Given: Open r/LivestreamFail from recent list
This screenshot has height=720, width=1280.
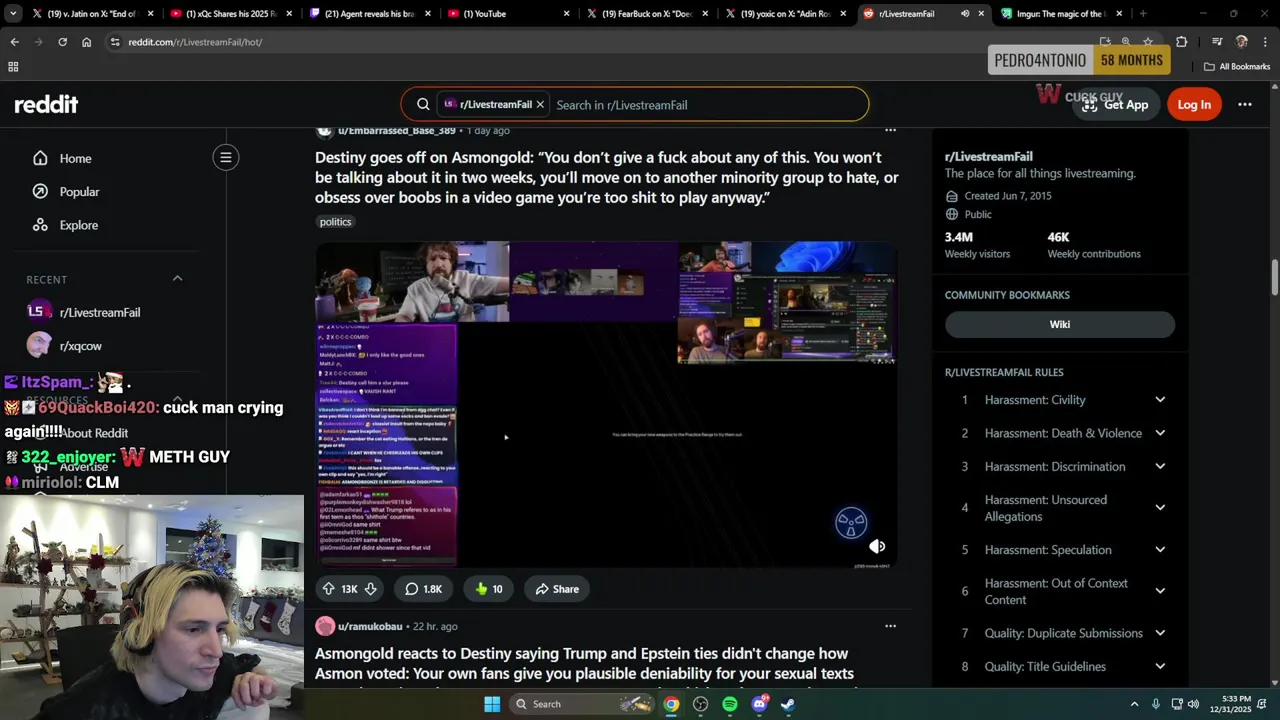Looking at the screenshot, I should (100, 312).
